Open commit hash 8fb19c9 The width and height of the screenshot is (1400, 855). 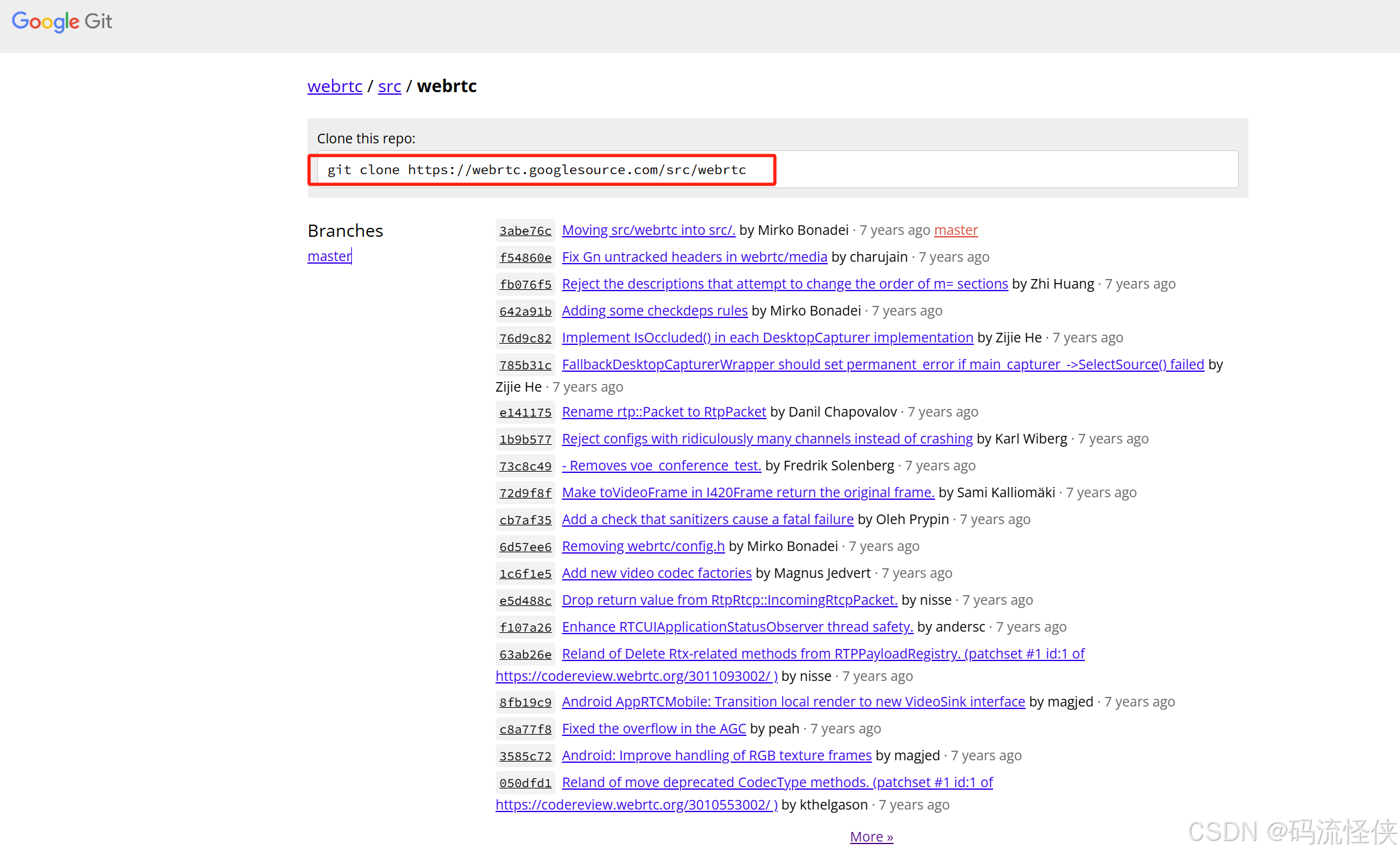coord(525,702)
